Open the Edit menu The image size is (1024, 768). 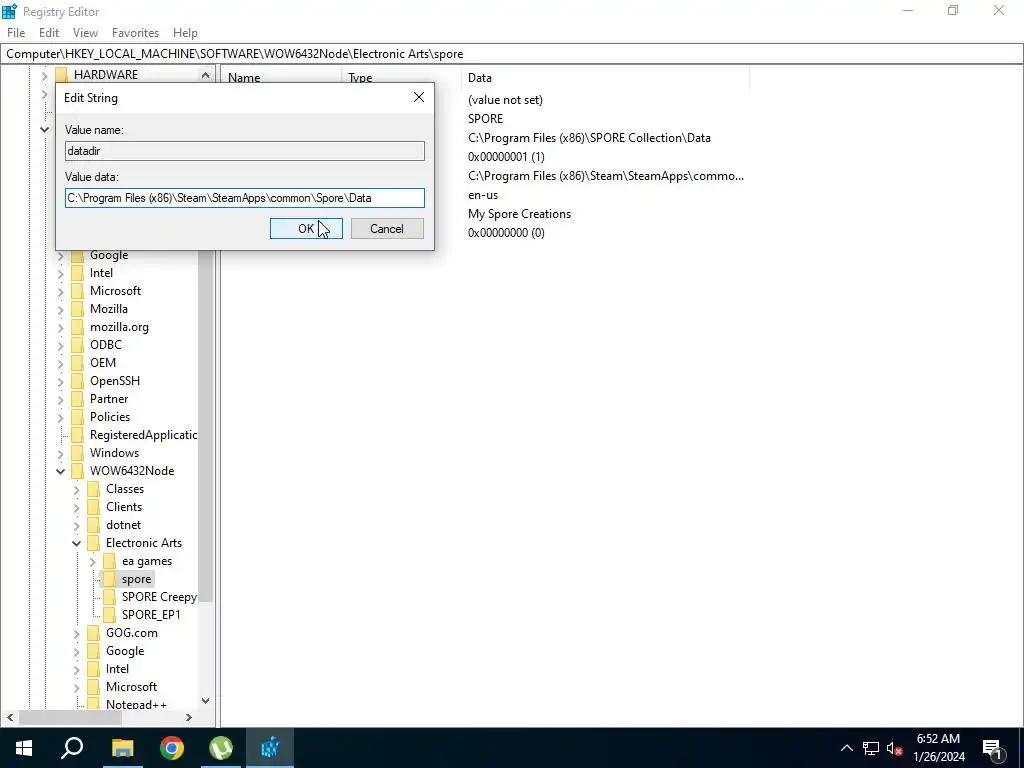tap(49, 33)
